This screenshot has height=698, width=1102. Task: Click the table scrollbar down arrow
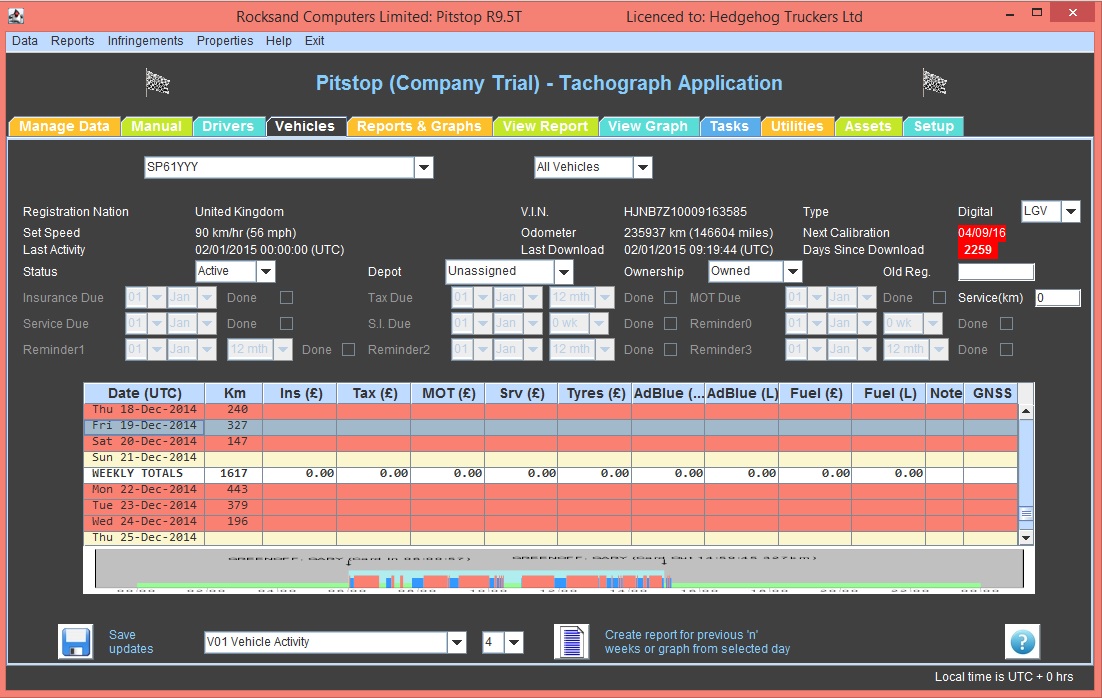pos(1026,538)
